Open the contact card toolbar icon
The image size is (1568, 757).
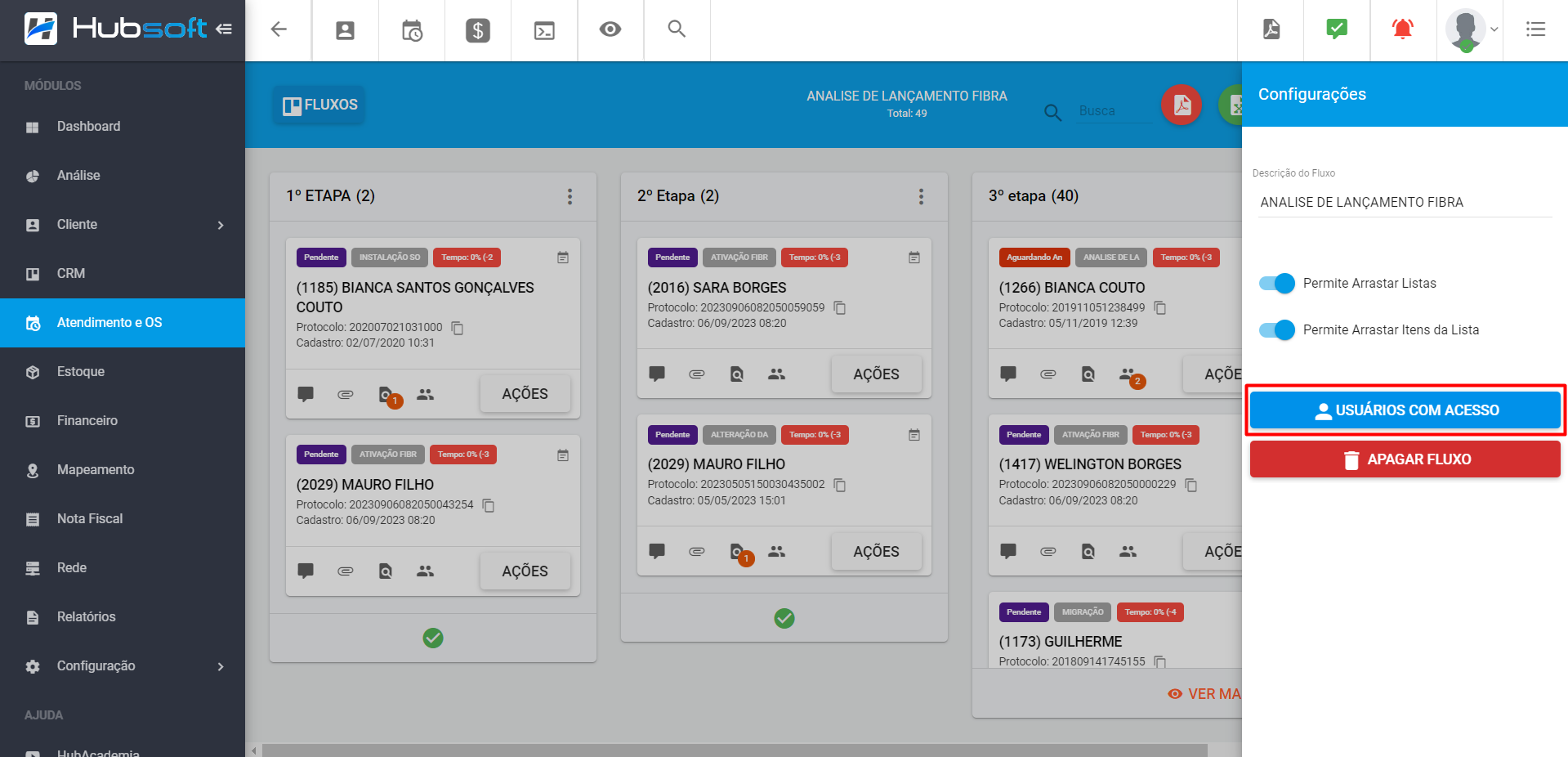(346, 31)
